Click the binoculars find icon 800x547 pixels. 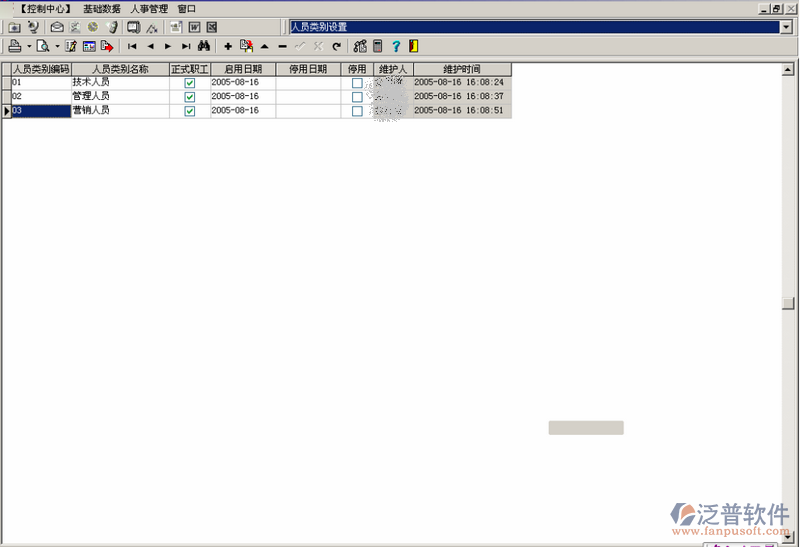click(x=204, y=46)
